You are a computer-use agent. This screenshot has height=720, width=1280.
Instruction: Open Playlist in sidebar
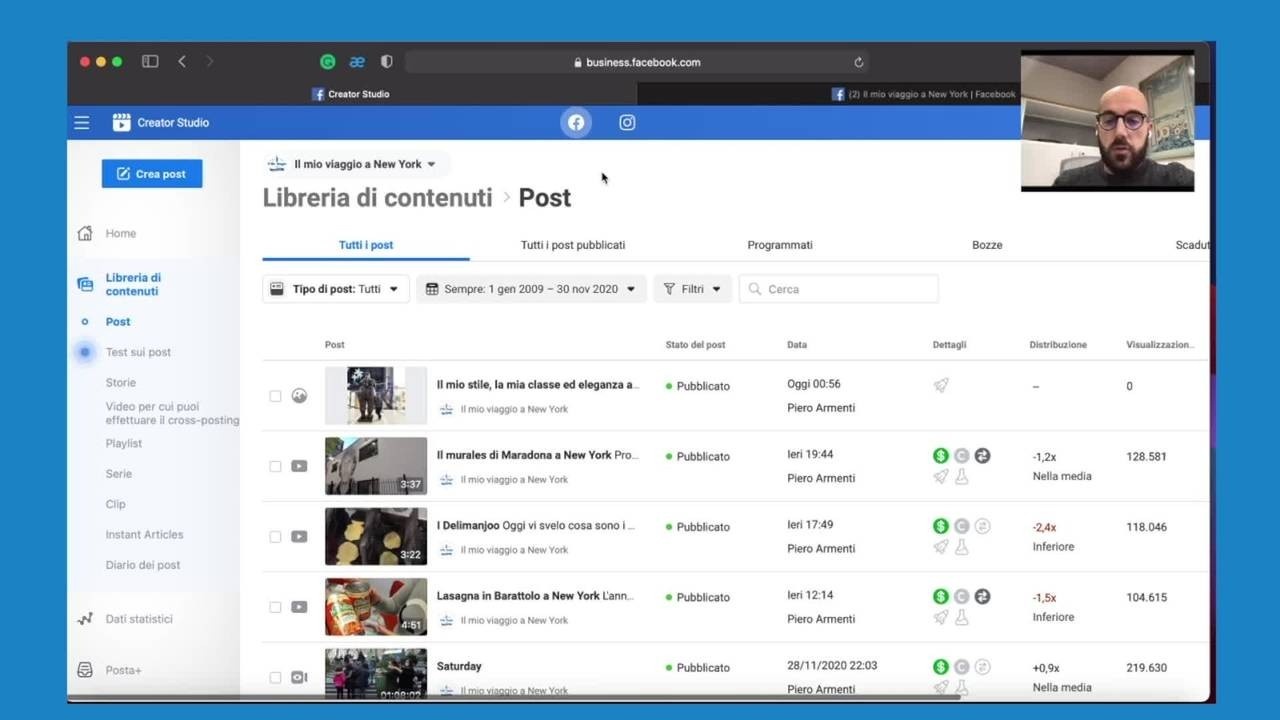124,444
